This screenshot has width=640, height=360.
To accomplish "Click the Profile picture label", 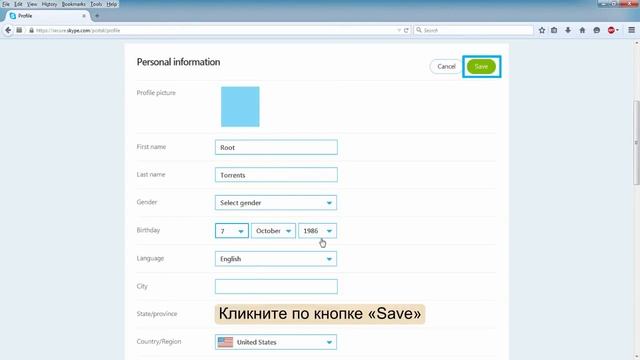I will pyautogui.click(x=156, y=93).
